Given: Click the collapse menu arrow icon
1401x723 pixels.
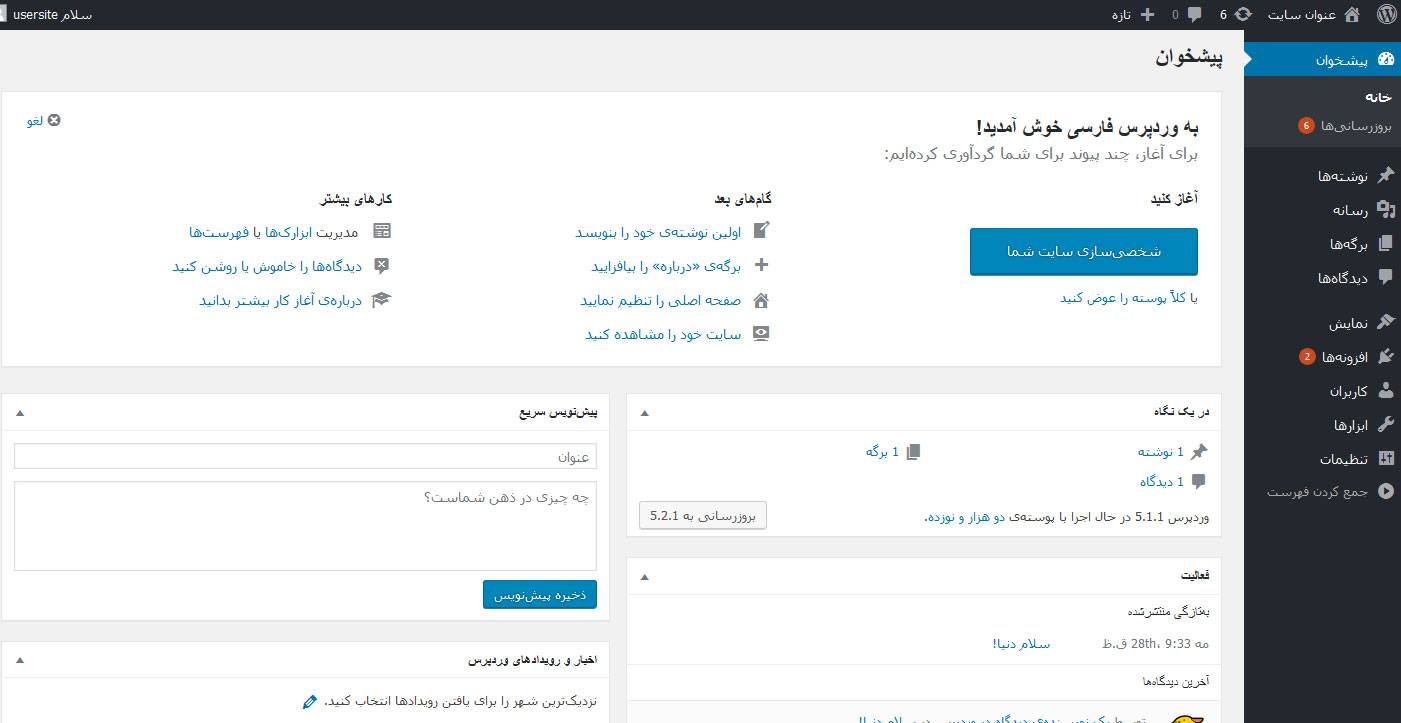Looking at the screenshot, I should (x=1385, y=491).
